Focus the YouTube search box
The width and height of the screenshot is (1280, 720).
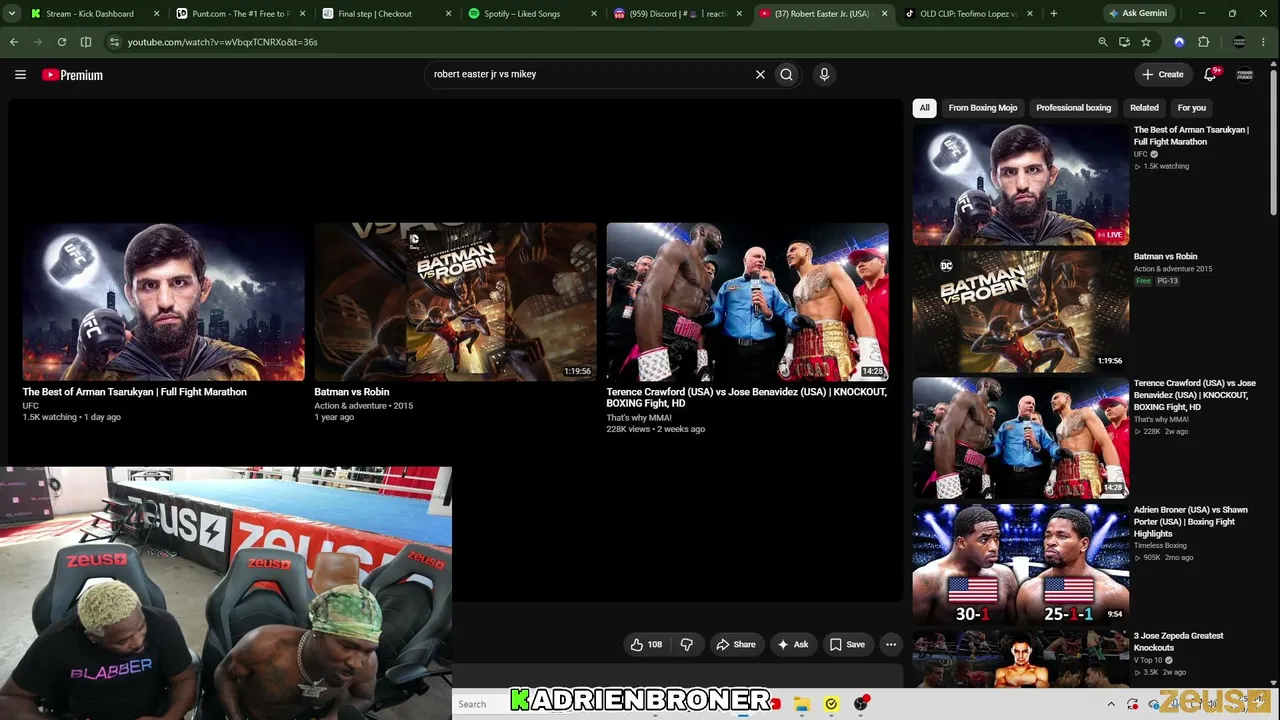pos(590,74)
